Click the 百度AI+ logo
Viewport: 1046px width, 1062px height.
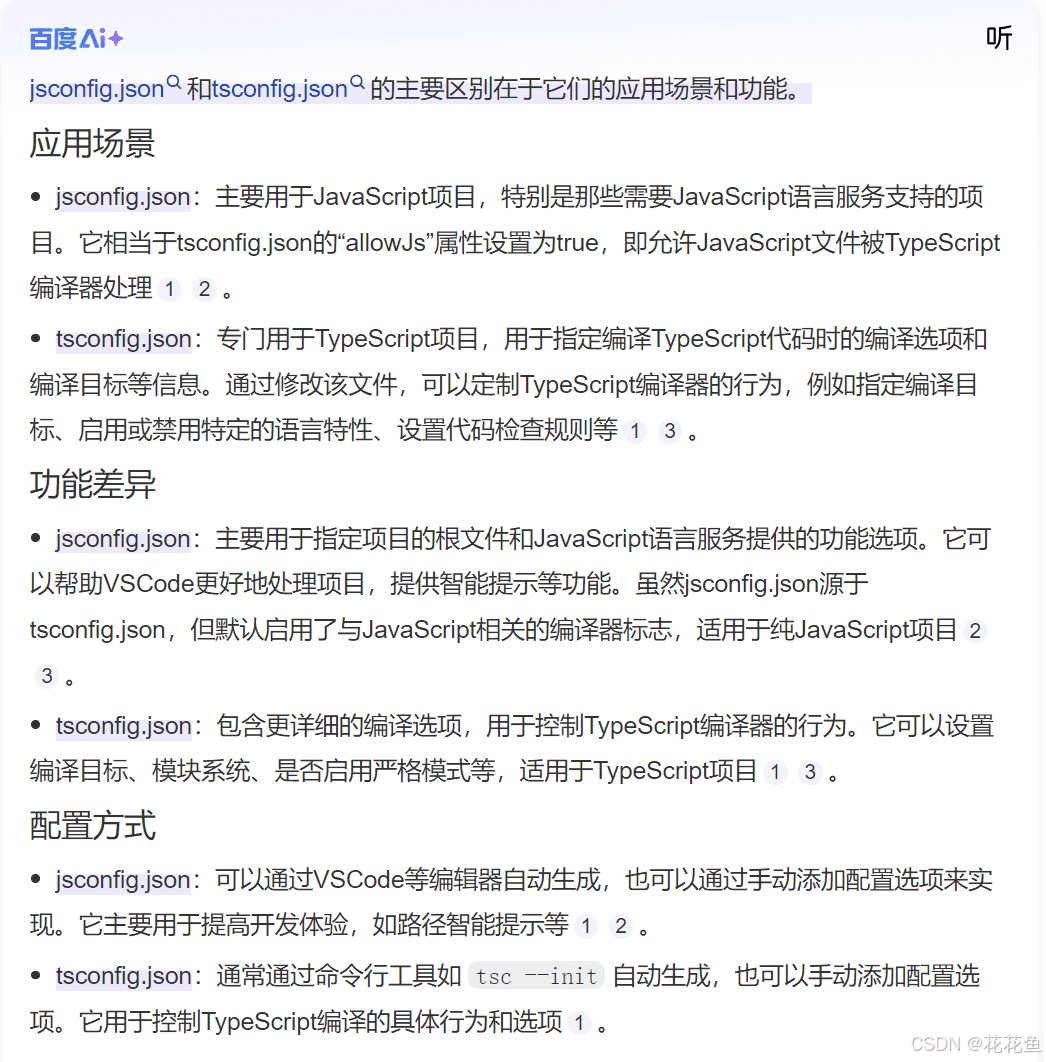[76, 39]
